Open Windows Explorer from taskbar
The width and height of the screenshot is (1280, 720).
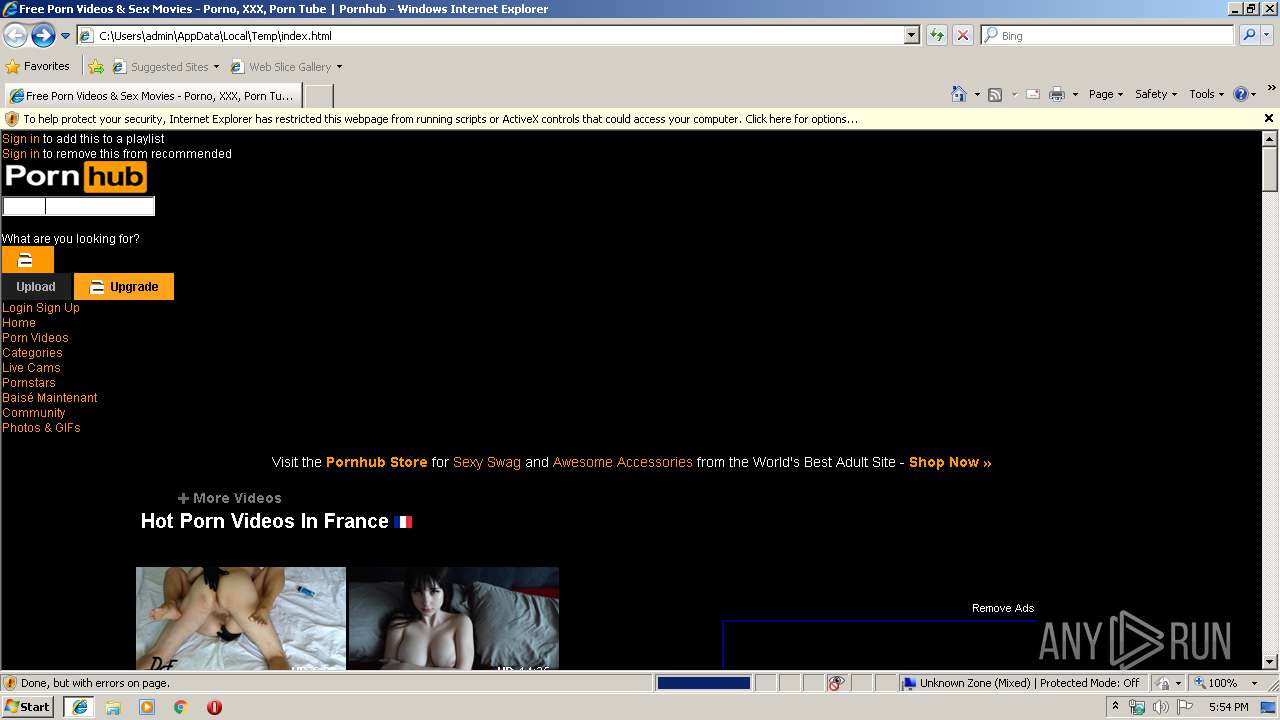[113, 707]
